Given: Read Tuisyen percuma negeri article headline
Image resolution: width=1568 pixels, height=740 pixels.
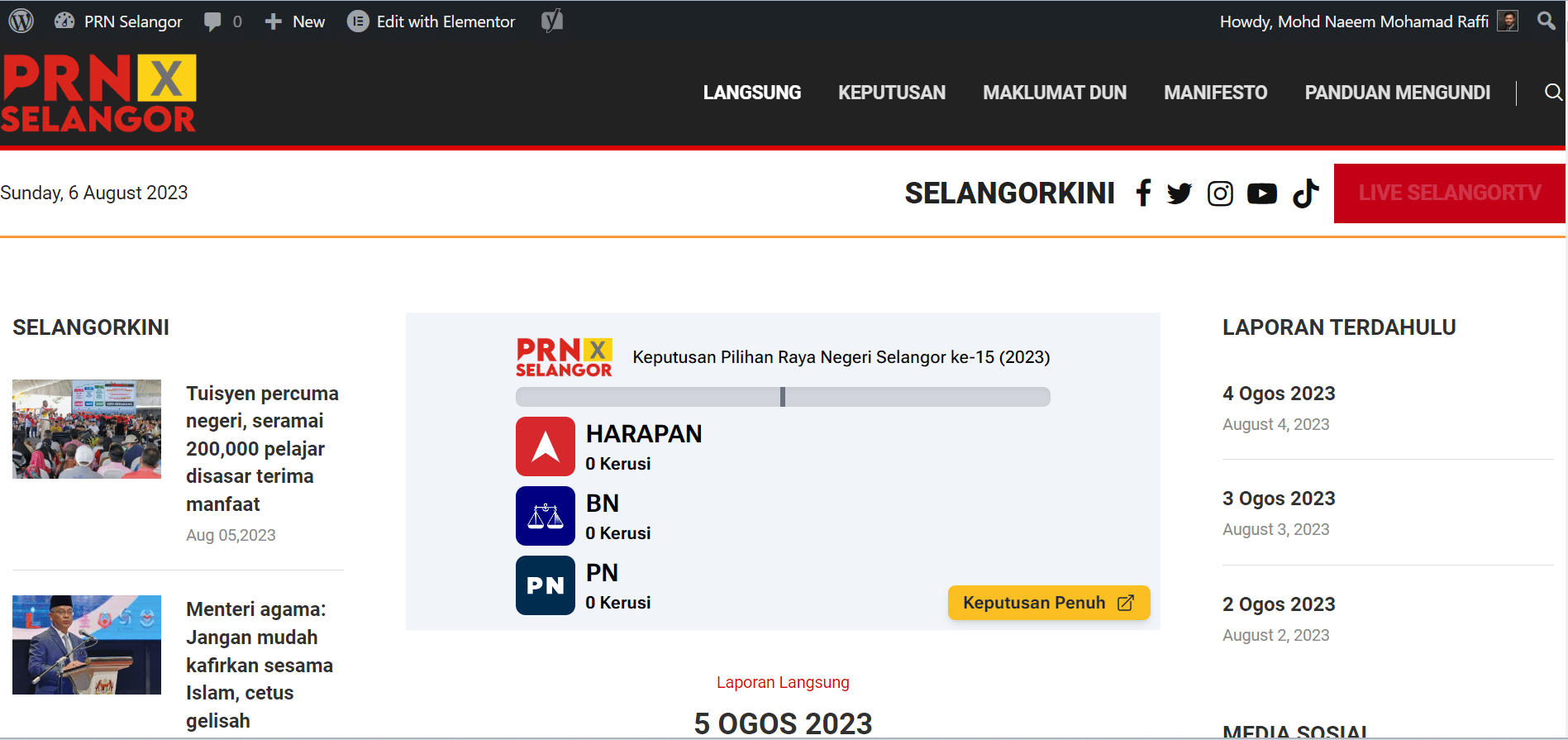Looking at the screenshot, I should pos(263,449).
